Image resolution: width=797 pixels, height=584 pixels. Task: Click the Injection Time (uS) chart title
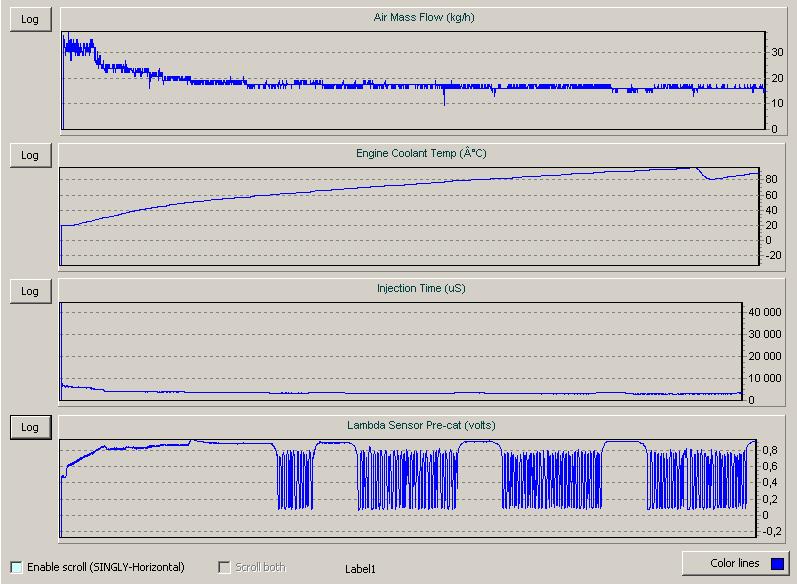[x=421, y=288]
